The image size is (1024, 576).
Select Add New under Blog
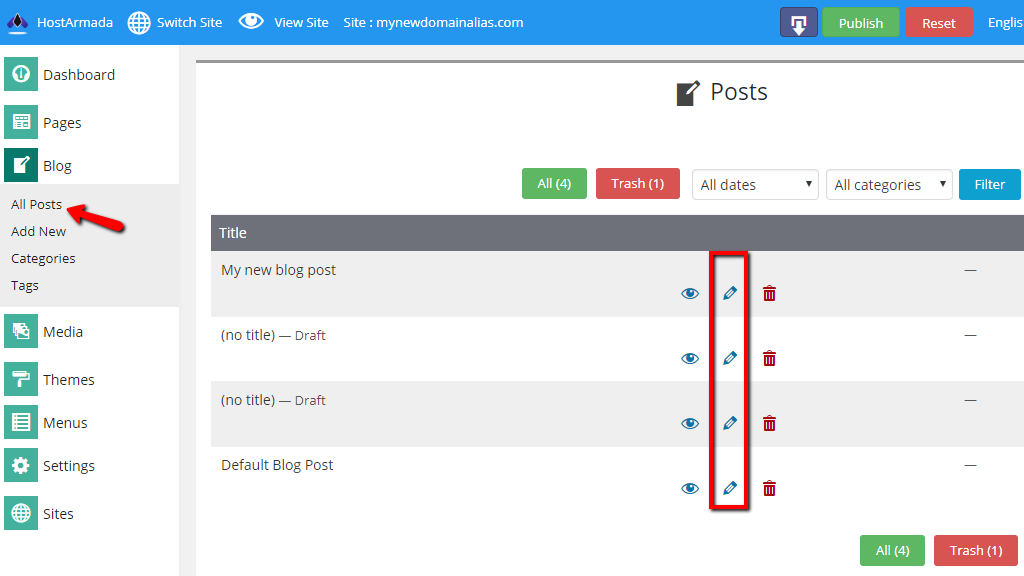[x=39, y=231]
